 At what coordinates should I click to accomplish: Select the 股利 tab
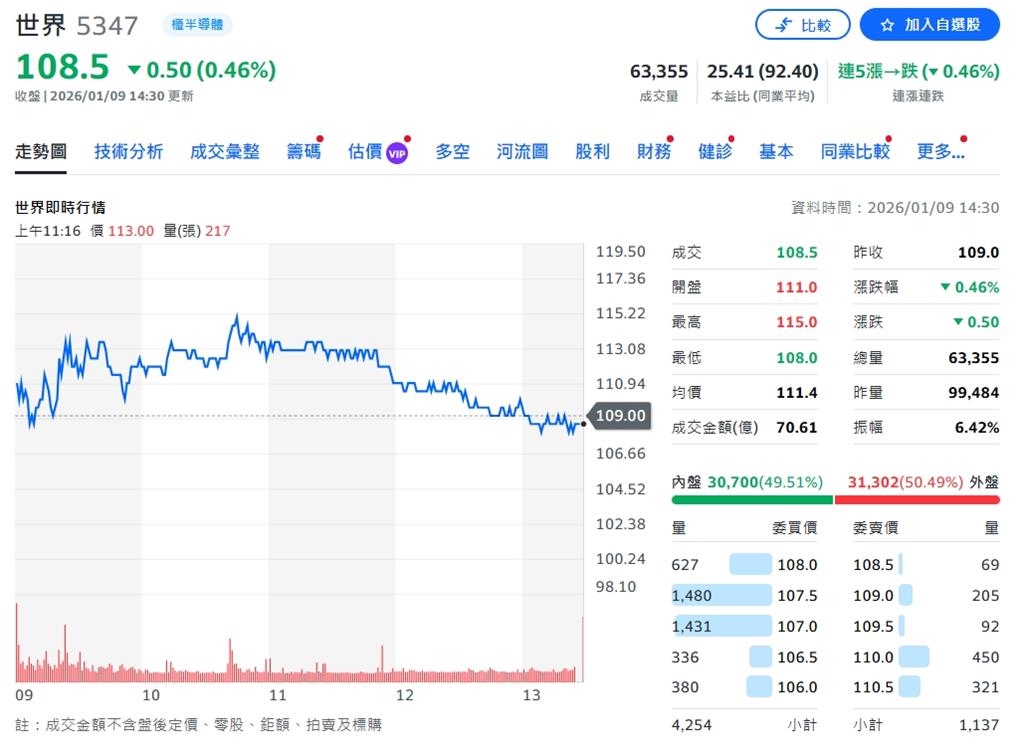(592, 150)
